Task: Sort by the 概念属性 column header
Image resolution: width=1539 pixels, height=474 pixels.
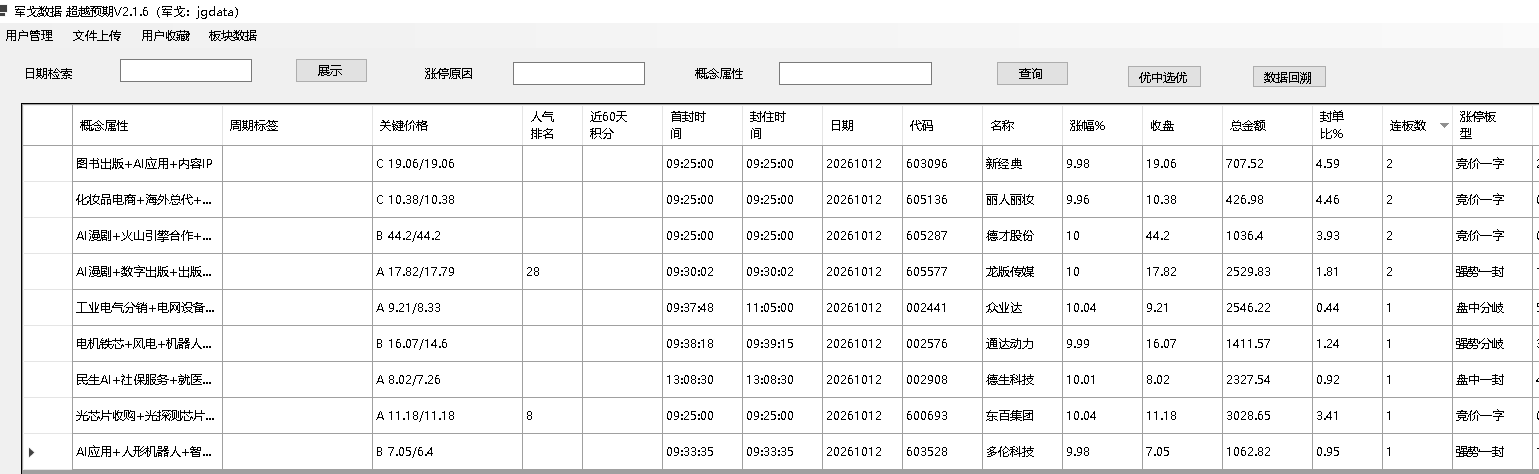Action: pos(147,126)
